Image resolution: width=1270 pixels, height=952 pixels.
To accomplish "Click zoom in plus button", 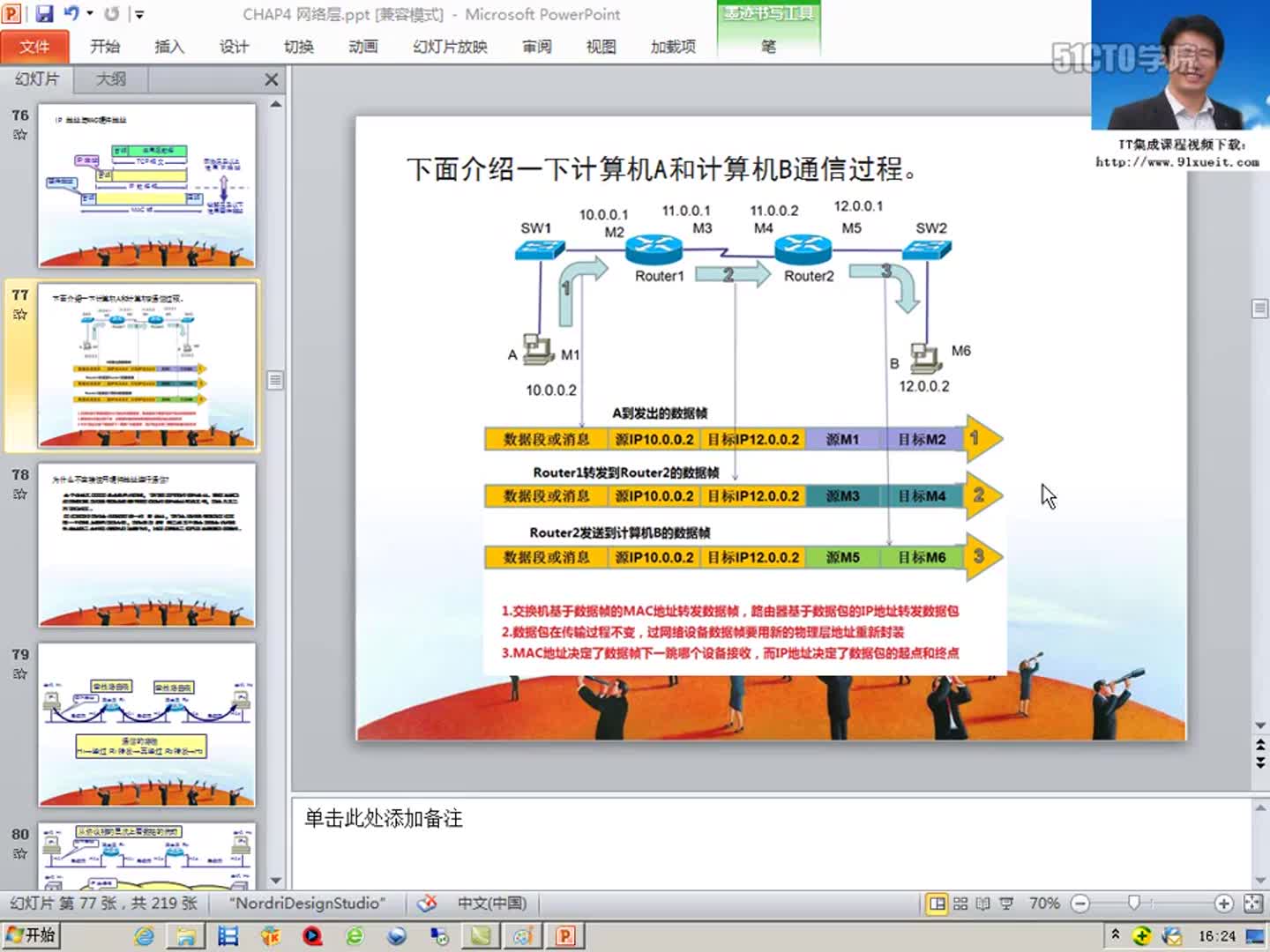I will click(1223, 904).
